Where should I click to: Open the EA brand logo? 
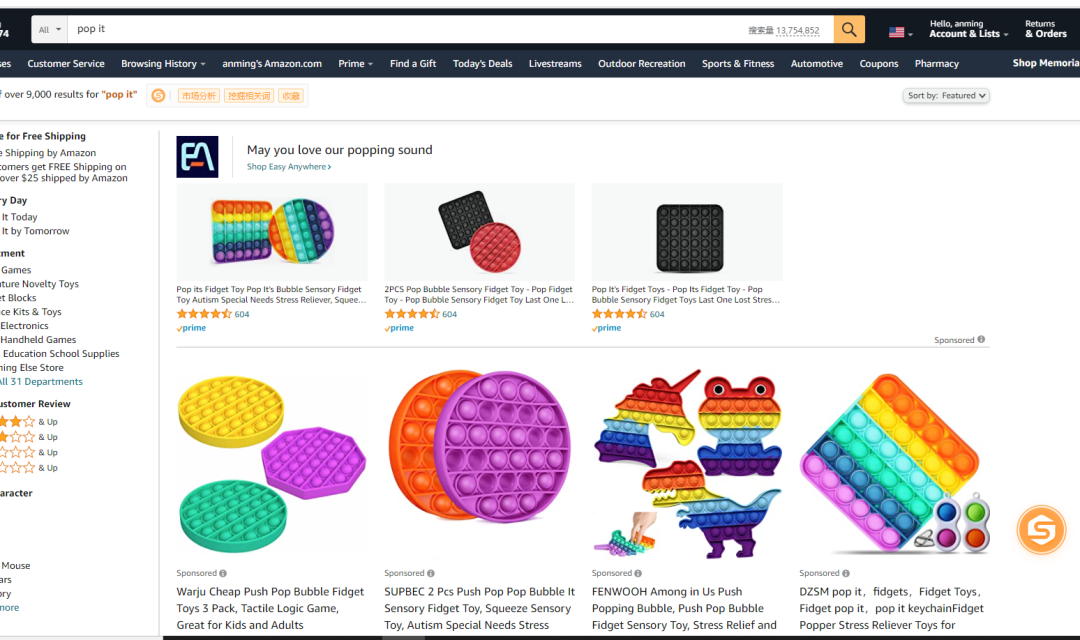coord(197,157)
